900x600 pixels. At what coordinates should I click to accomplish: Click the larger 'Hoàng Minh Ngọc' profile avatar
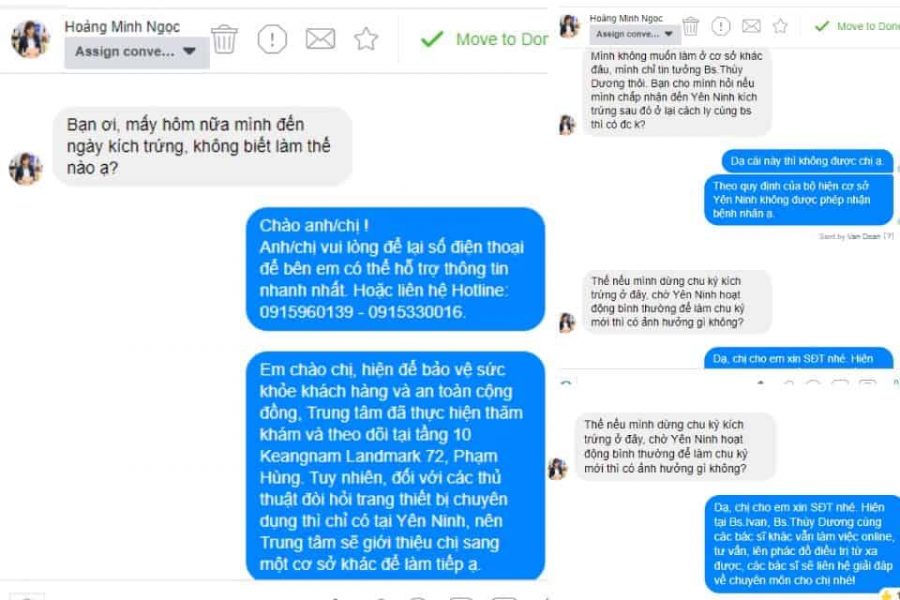click(30, 39)
